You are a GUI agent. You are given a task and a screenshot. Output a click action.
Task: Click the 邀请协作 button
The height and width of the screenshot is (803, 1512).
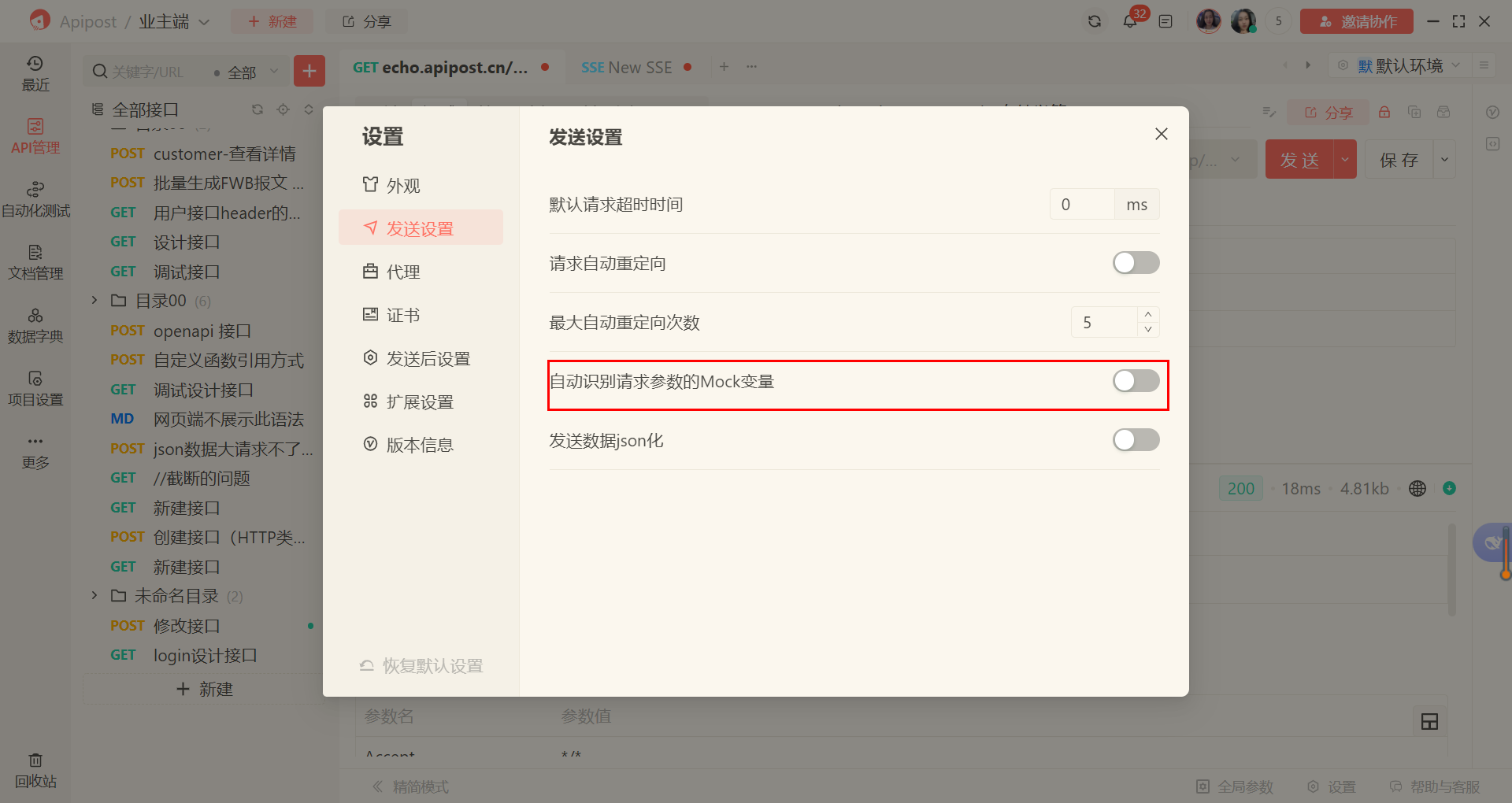coord(1356,21)
